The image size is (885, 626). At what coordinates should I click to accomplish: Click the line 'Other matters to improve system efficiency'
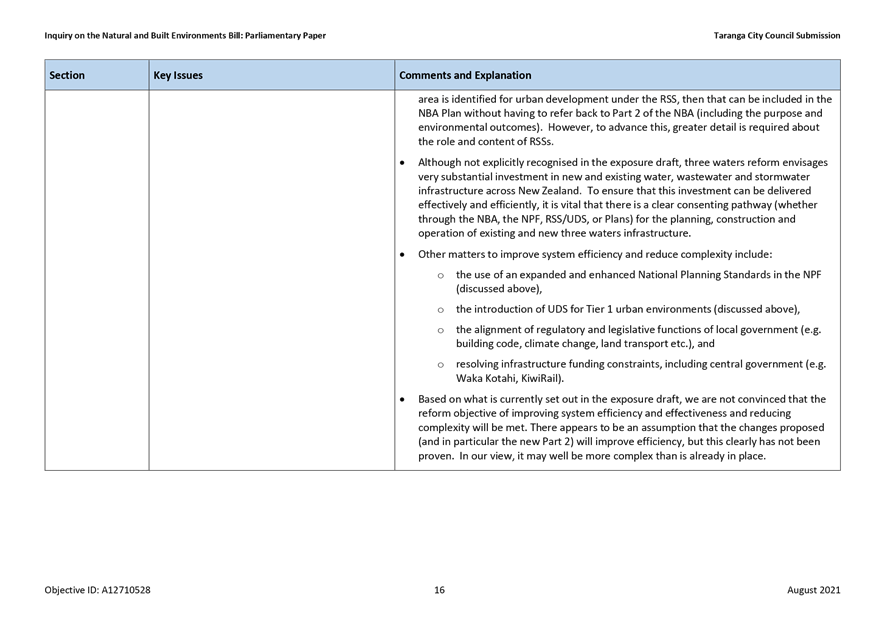[595, 254]
